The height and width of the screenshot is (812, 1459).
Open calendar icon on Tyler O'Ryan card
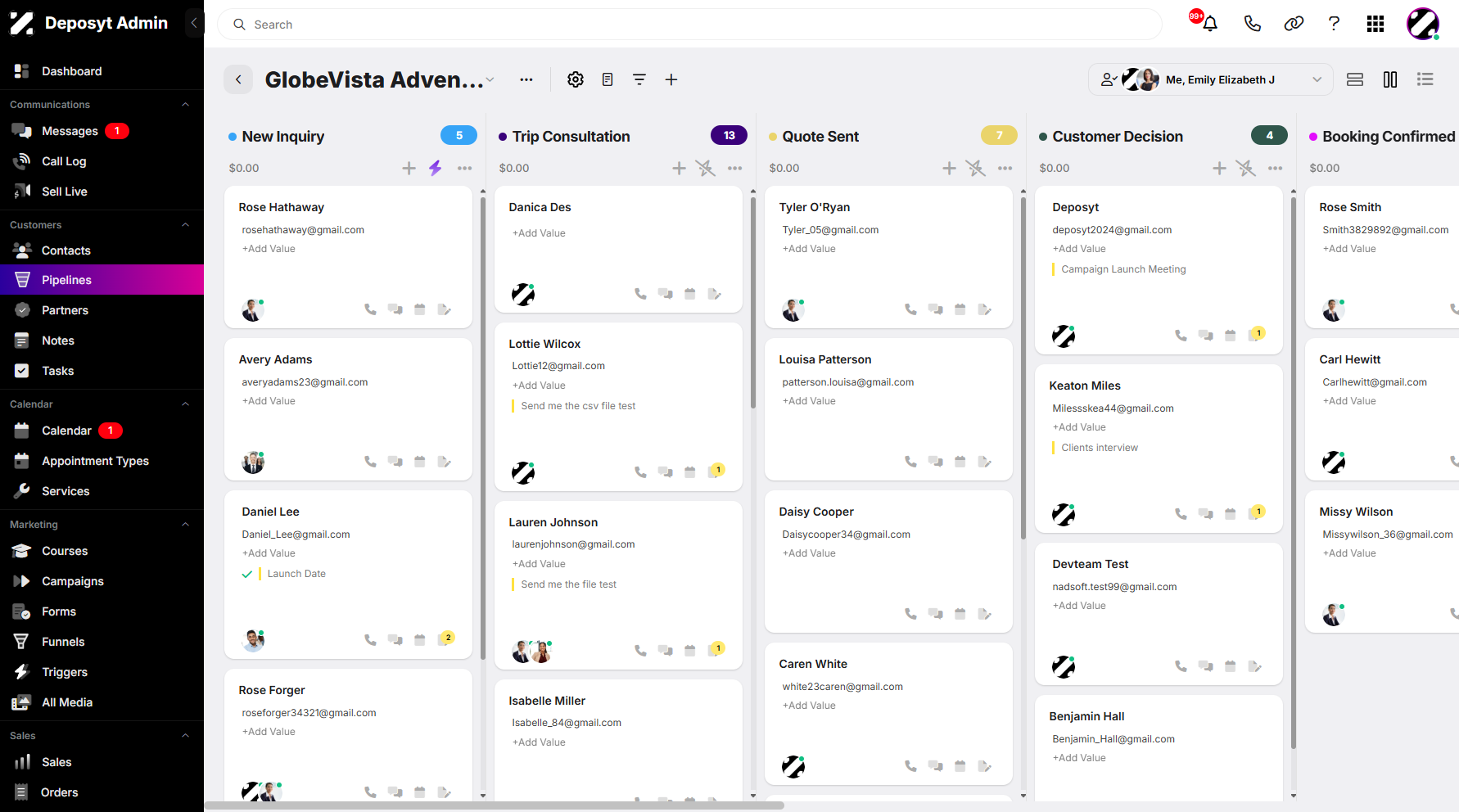[x=960, y=309]
